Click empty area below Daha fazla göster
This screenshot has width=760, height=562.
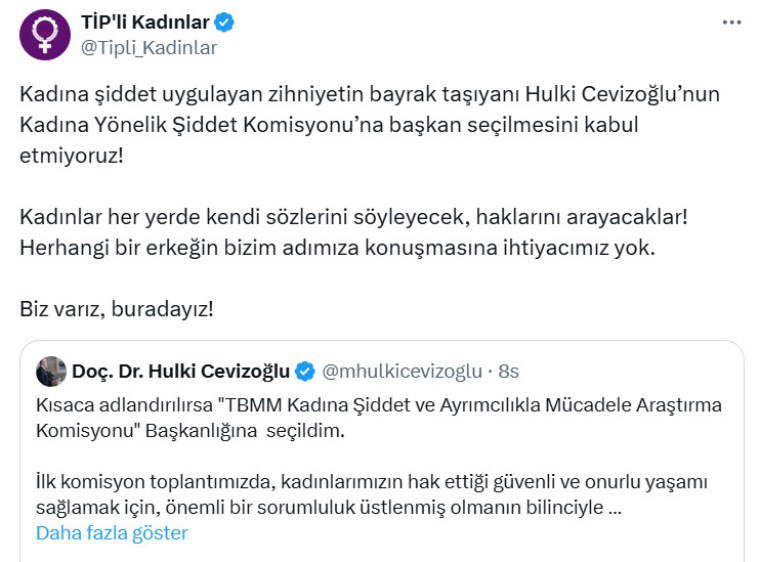(400, 552)
